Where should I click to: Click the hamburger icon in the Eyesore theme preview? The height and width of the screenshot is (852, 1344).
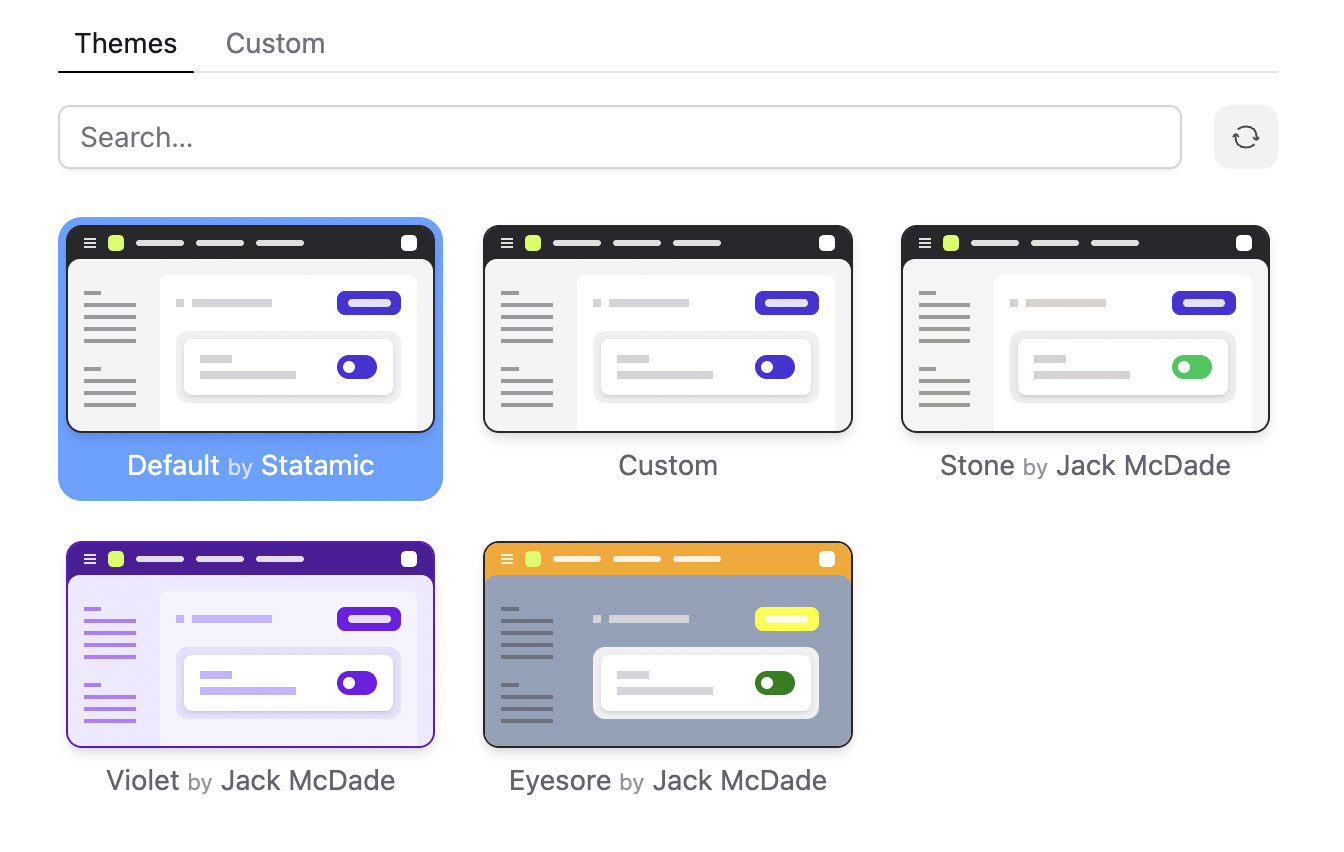(507, 559)
